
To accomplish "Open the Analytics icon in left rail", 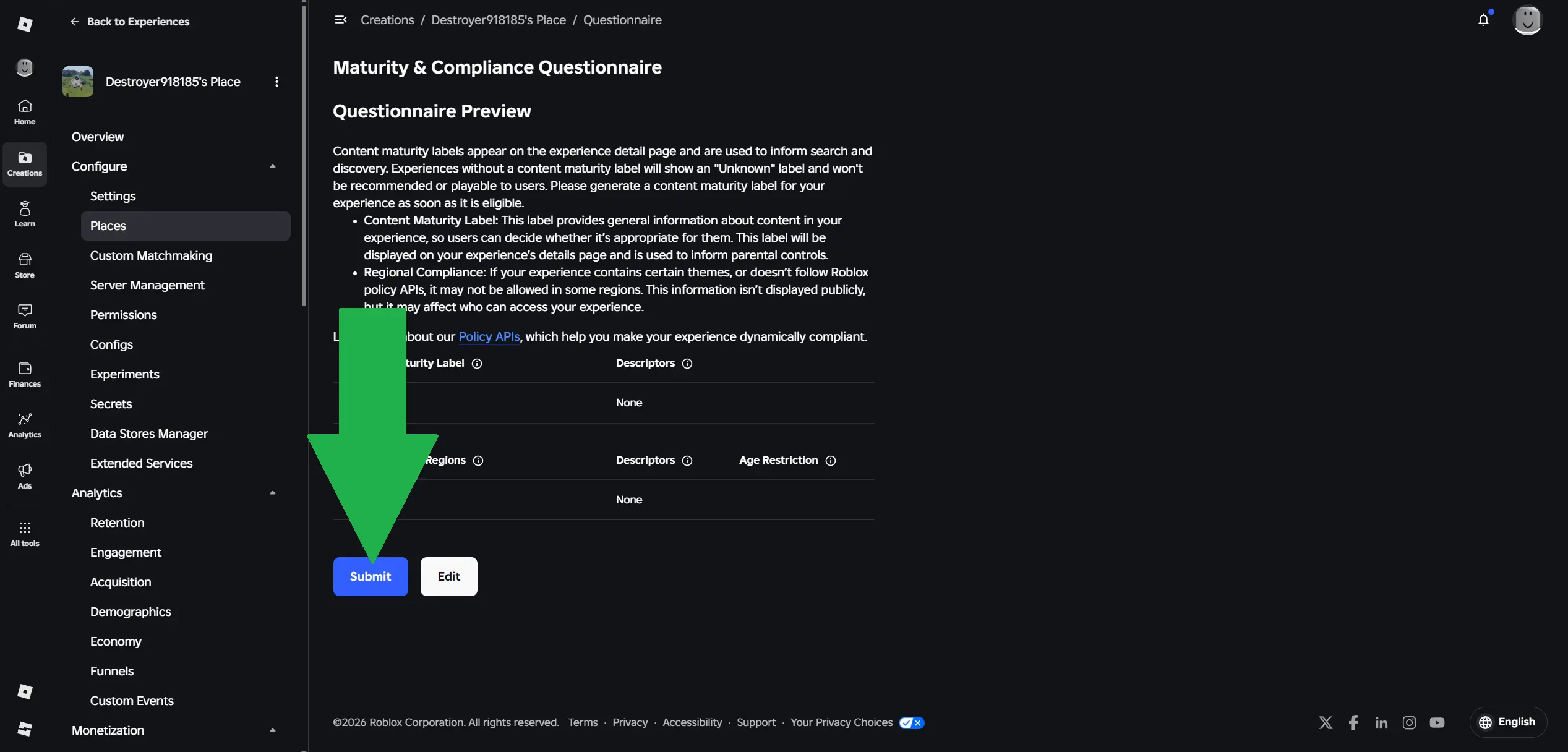I will pos(25,425).
